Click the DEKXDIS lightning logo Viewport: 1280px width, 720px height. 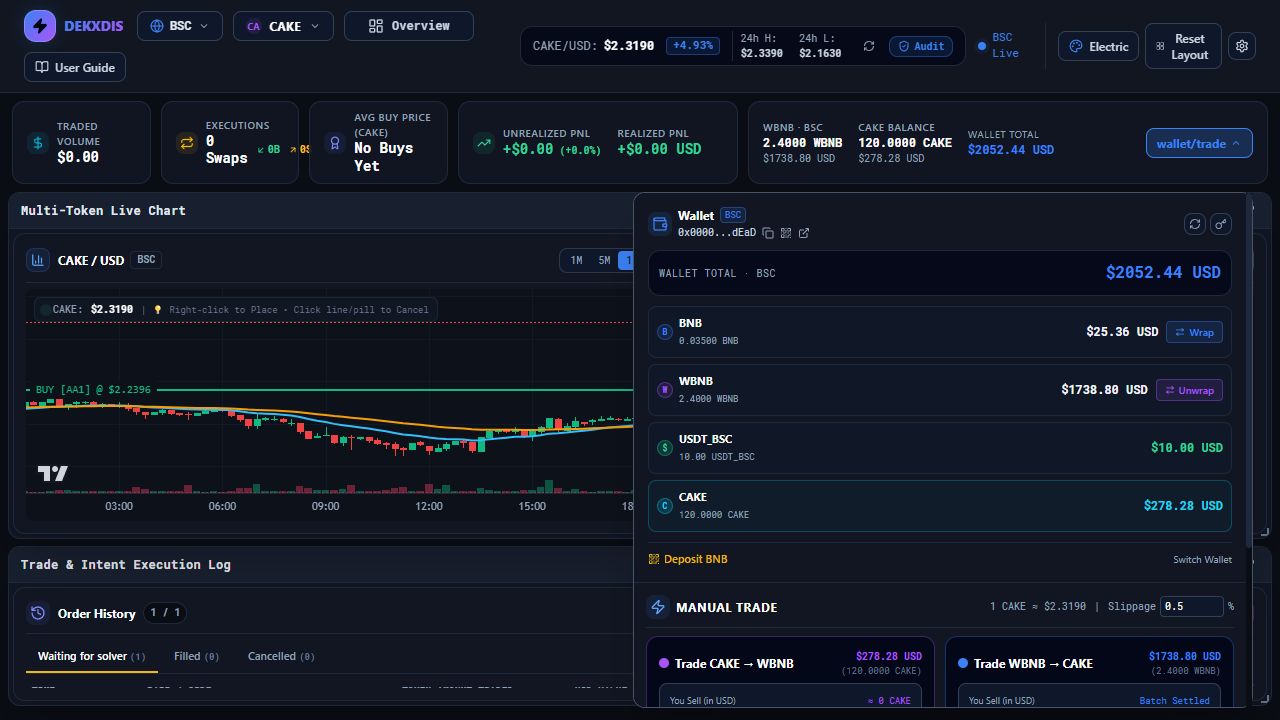click(x=40, y=26)
